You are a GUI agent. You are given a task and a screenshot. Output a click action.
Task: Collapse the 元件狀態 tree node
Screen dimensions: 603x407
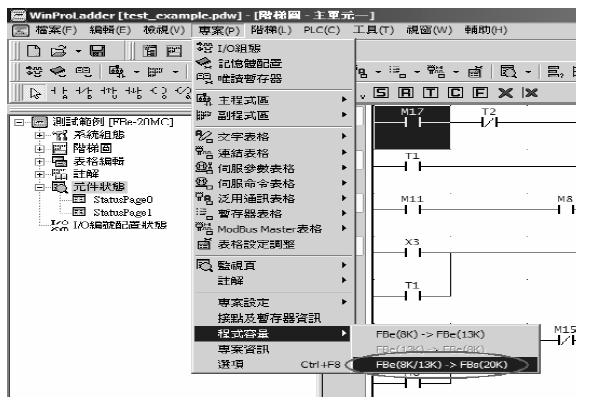(x=40, y=187)
